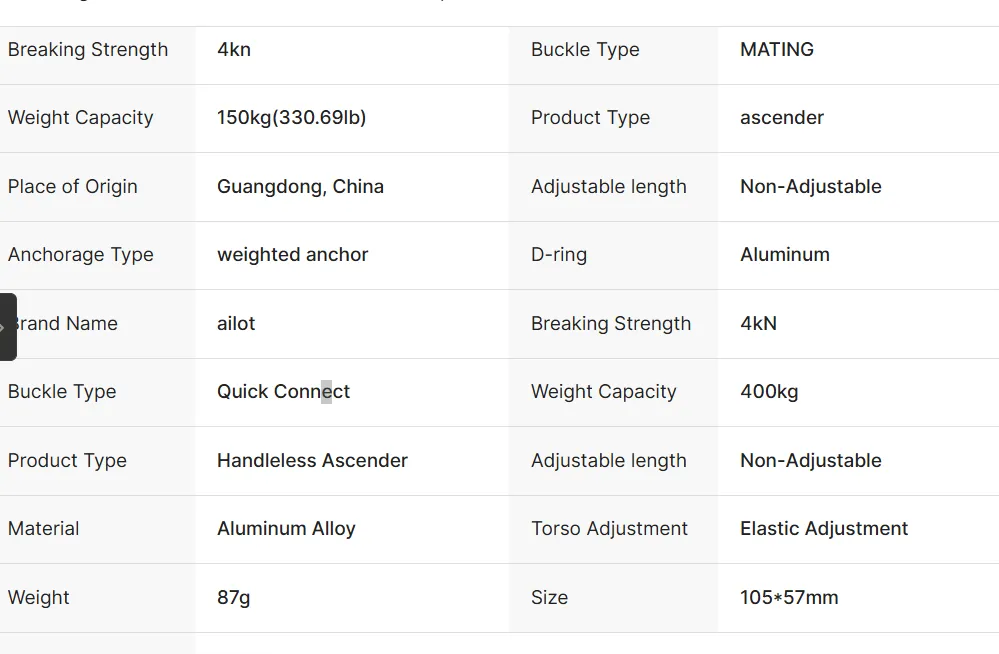Click 'Elastic Adjustment' torso adjustment value

[824, 529]
